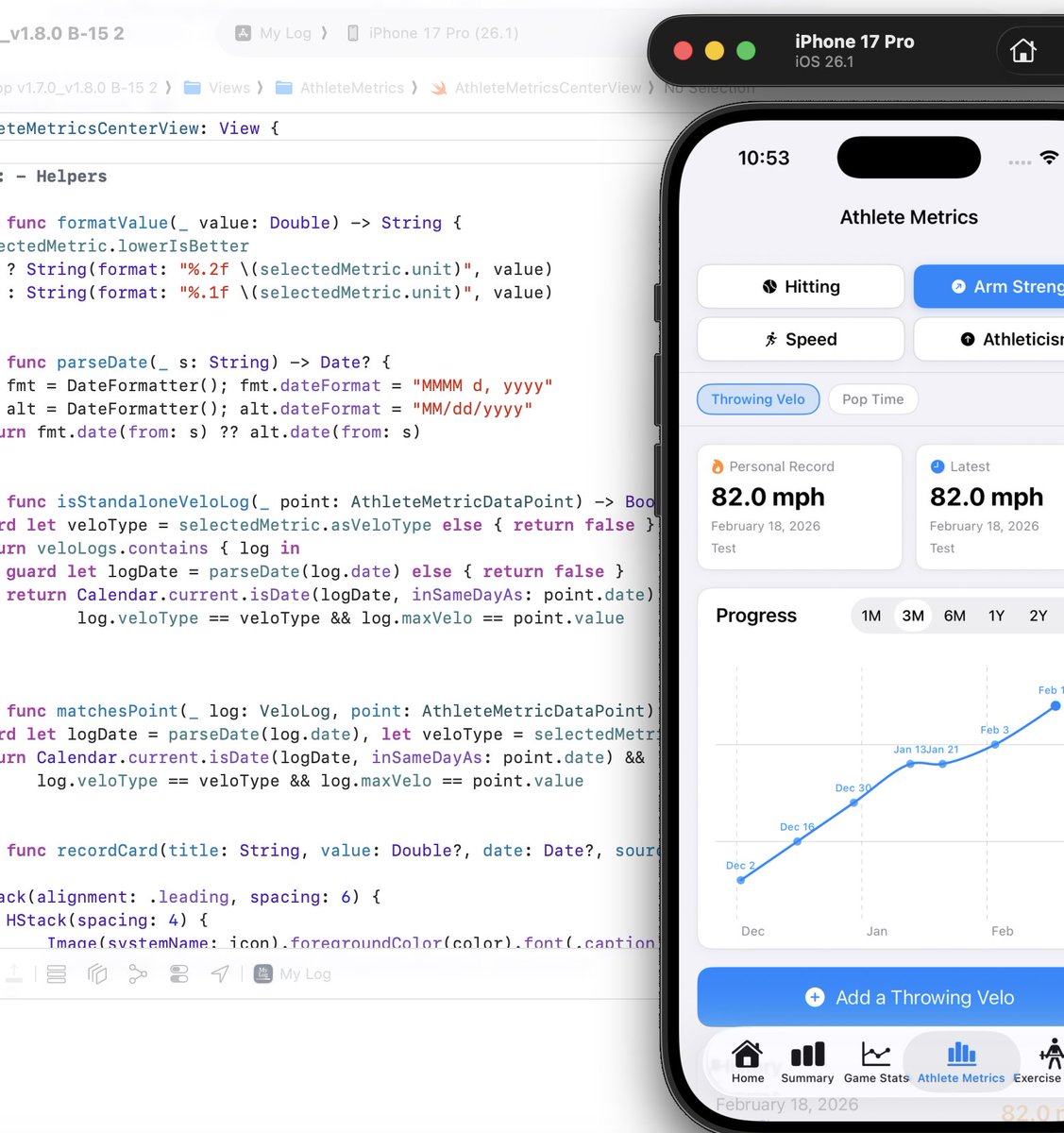Screen dimensions: 1064x1133
Task: Tap the plus icon on Add button
Action: [815, 997]
